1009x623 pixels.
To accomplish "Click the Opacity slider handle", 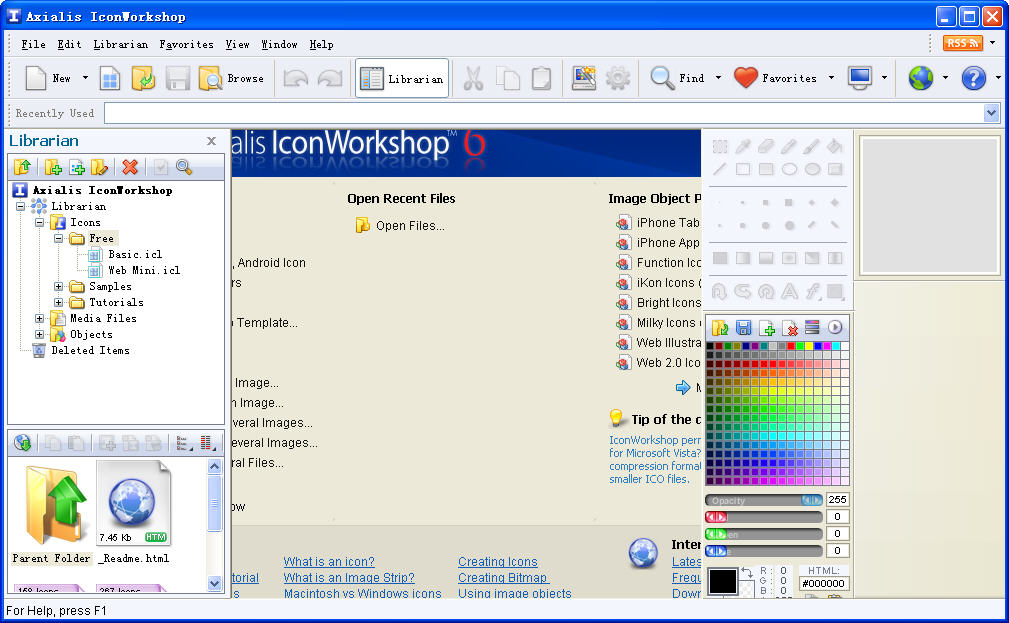I will point(812,500).
